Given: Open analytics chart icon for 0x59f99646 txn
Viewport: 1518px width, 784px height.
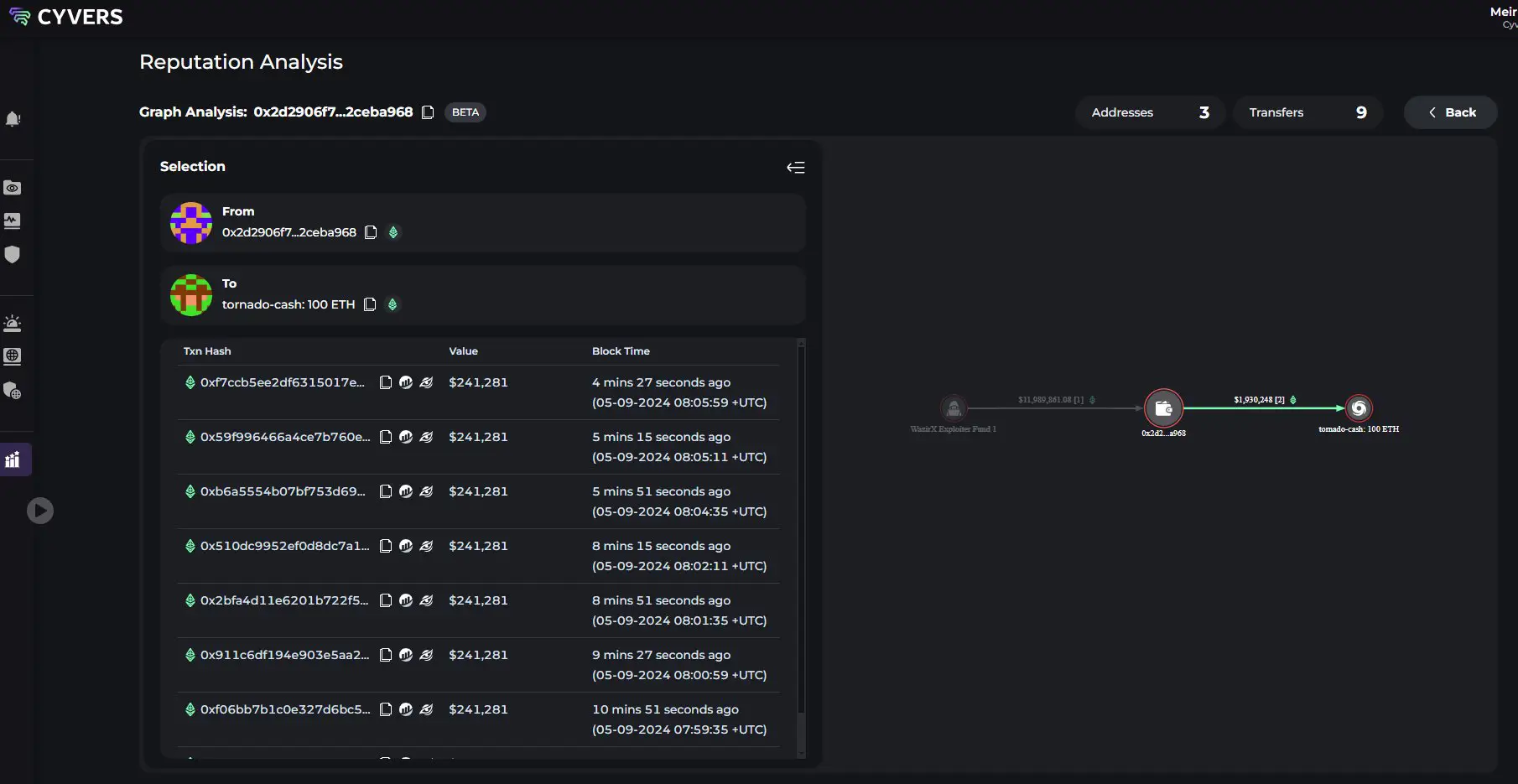Looking at the screenshot, I should (x=406, y=437).
